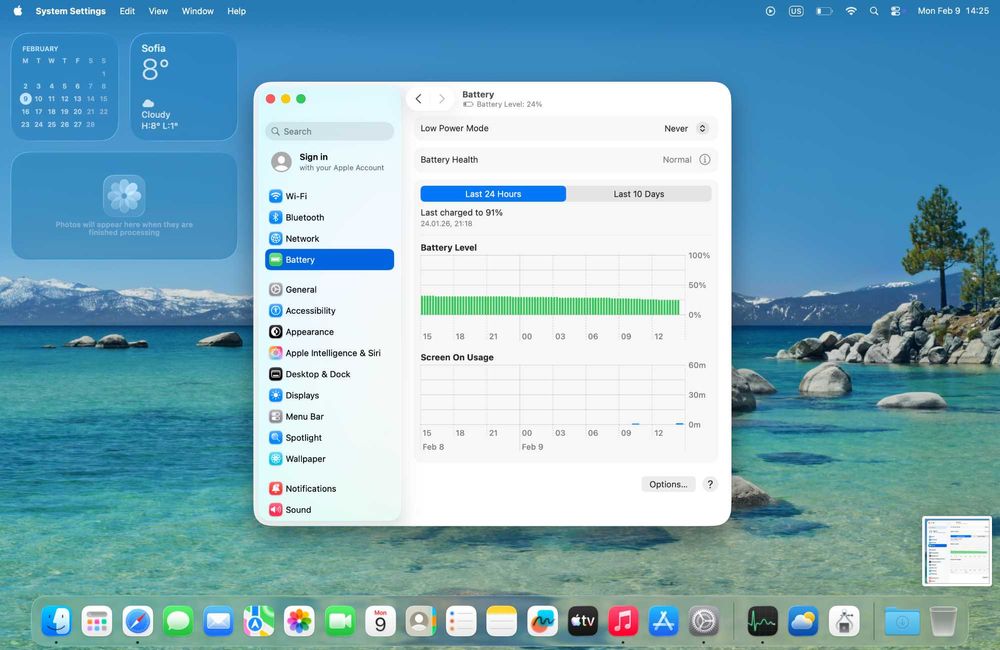Open Sound settings
This screenshot has height=650, width=1000.
pyautogui.click(x=329, y=510)
